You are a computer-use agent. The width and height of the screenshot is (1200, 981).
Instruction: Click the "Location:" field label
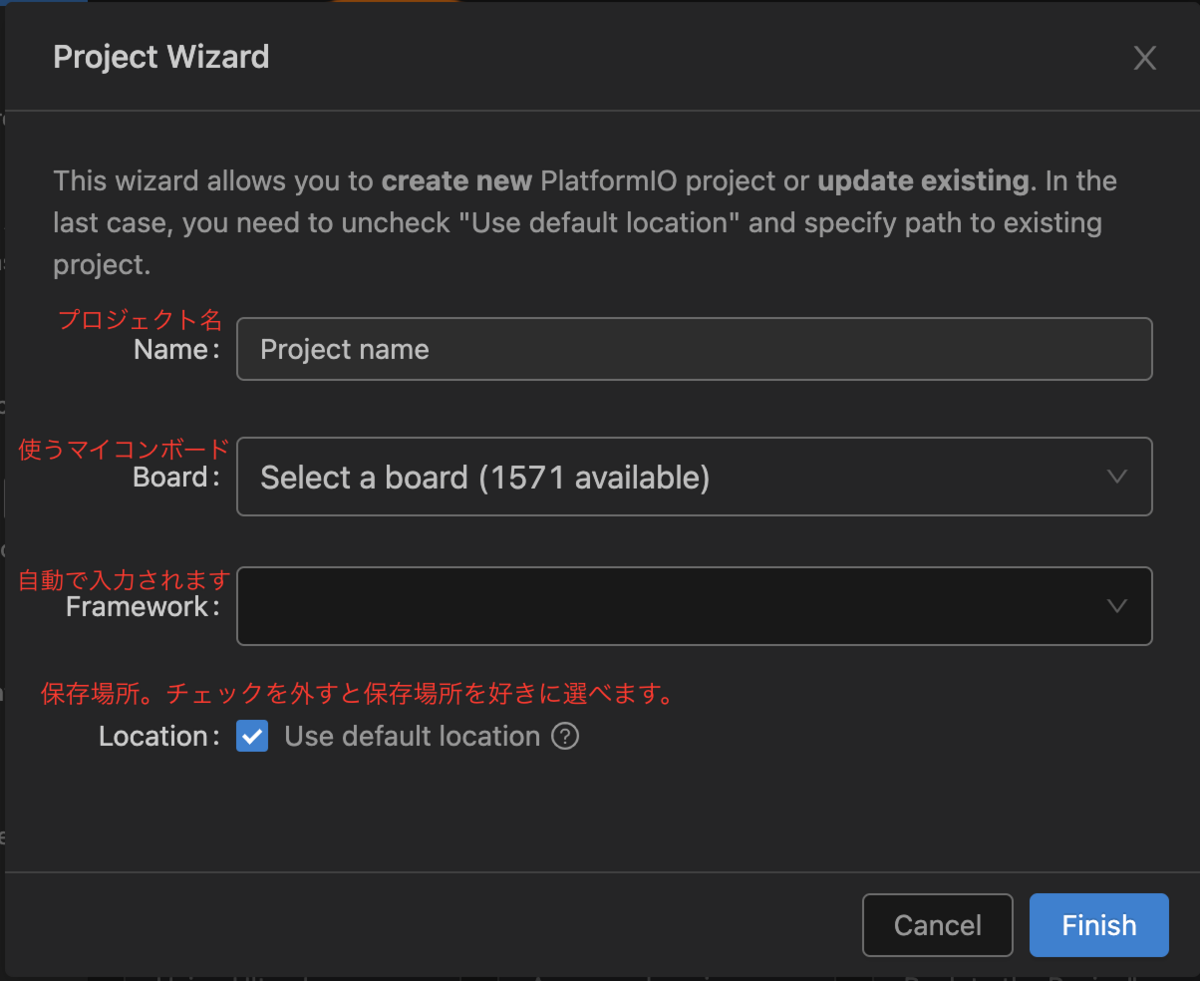point(159,737)
